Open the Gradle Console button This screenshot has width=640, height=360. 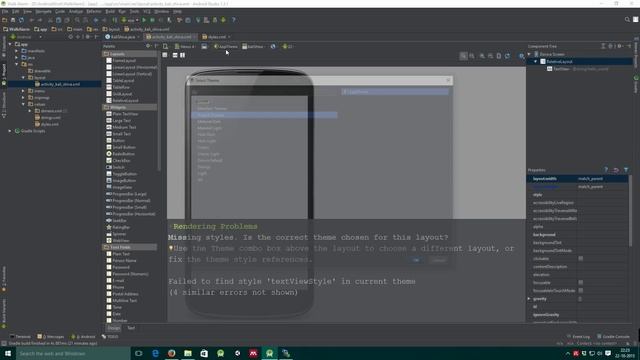[x=613, y=337]
